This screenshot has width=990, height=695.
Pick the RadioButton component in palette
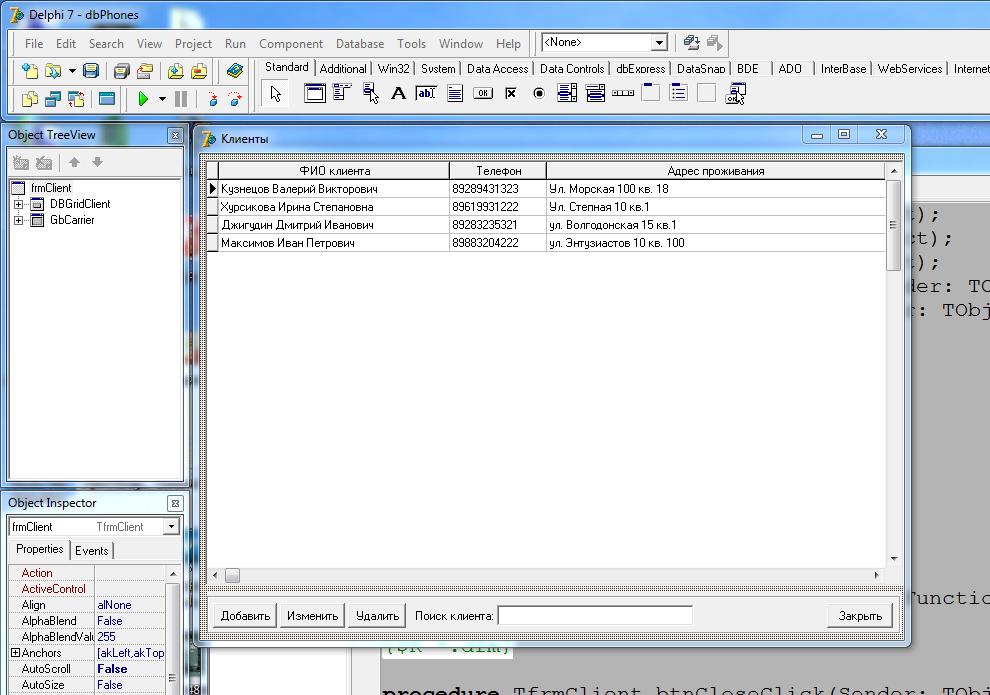pyautogui.click(x=539, y=93)
